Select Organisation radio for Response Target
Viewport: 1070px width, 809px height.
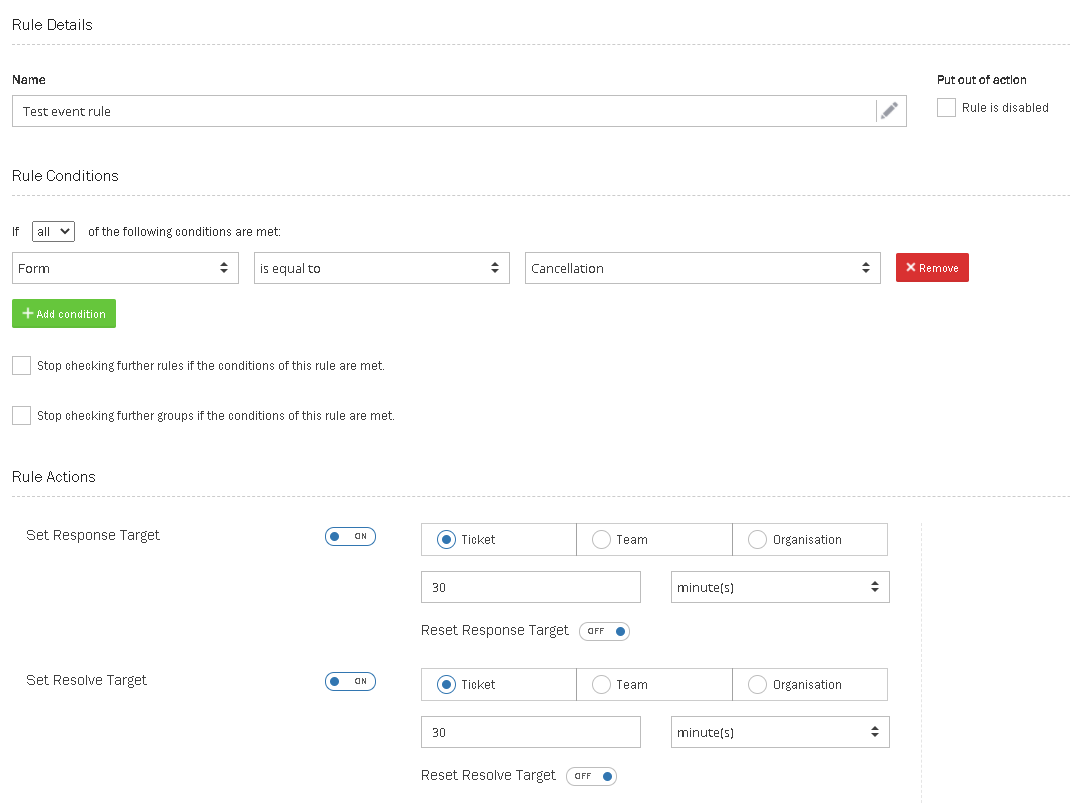[x=758, y=540]
